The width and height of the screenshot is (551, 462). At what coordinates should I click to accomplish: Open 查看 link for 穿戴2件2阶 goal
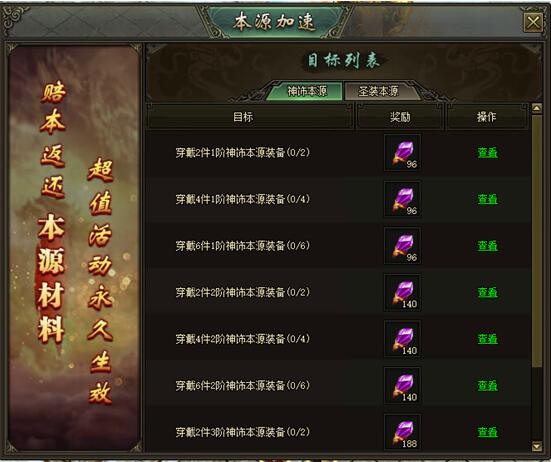tap(487, 293)
